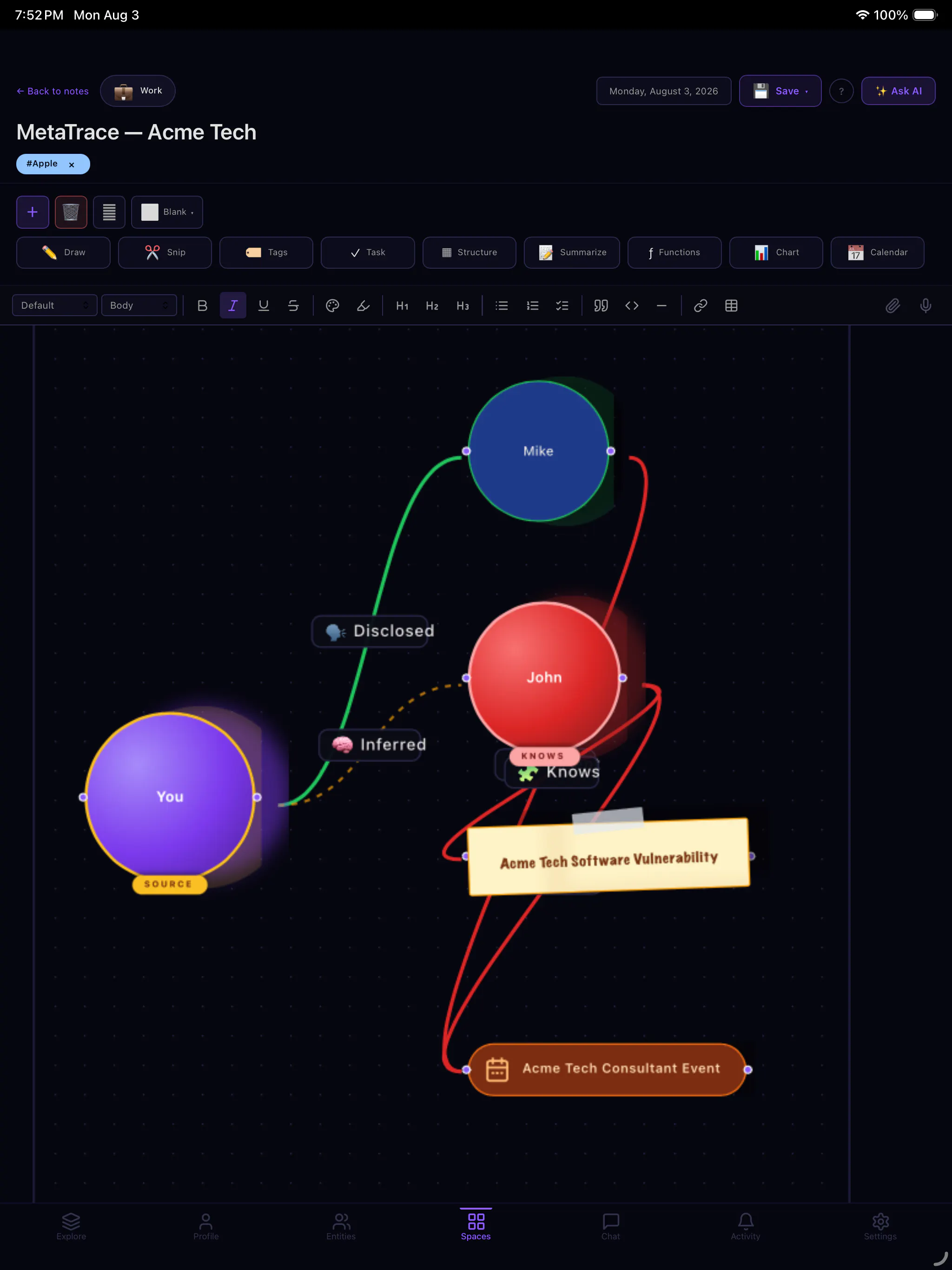Click the help question mark button
Screen dimensions: 952x1270
point(841,91)
